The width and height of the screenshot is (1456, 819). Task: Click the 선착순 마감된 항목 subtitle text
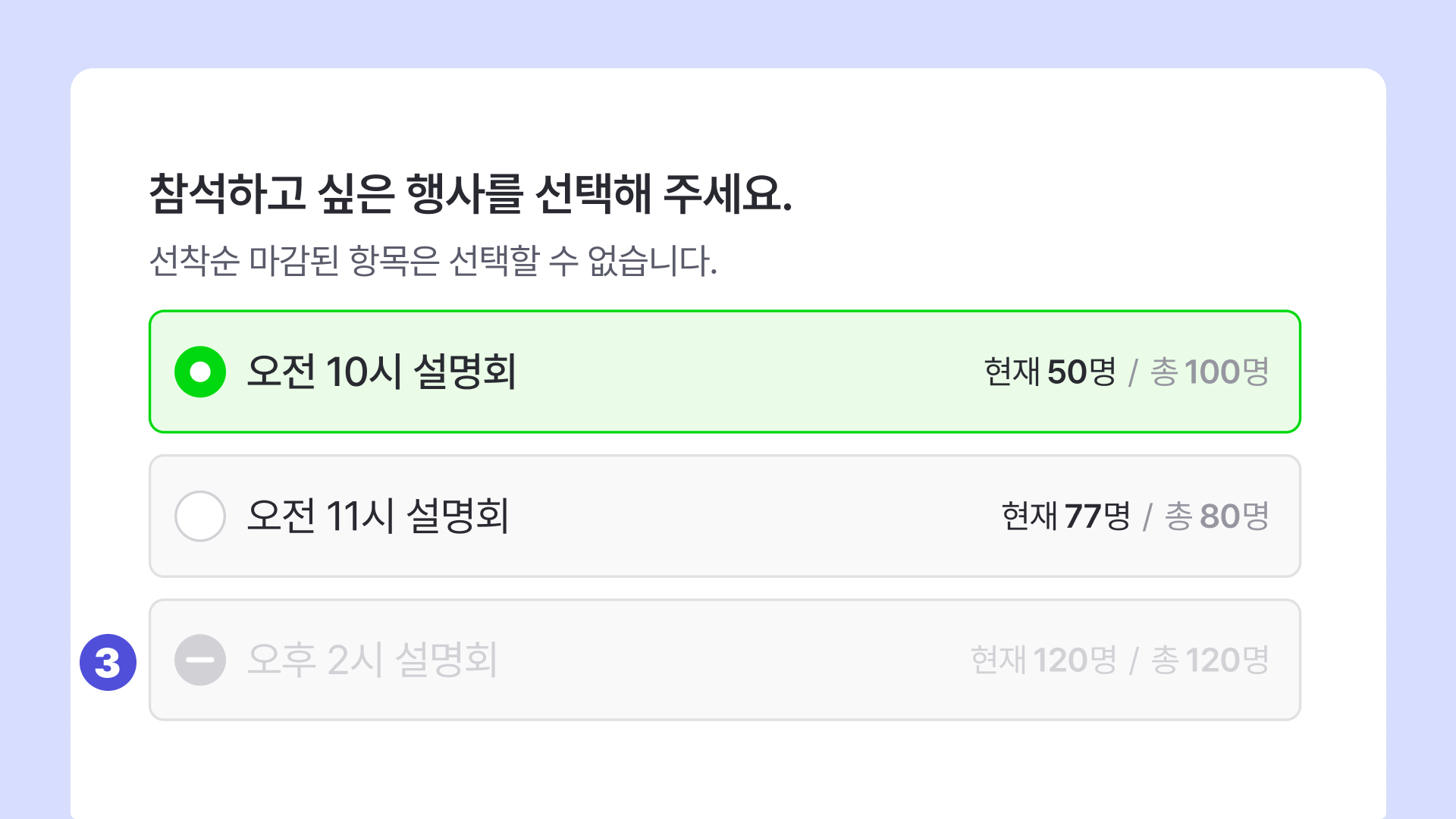tap(432, 260)
